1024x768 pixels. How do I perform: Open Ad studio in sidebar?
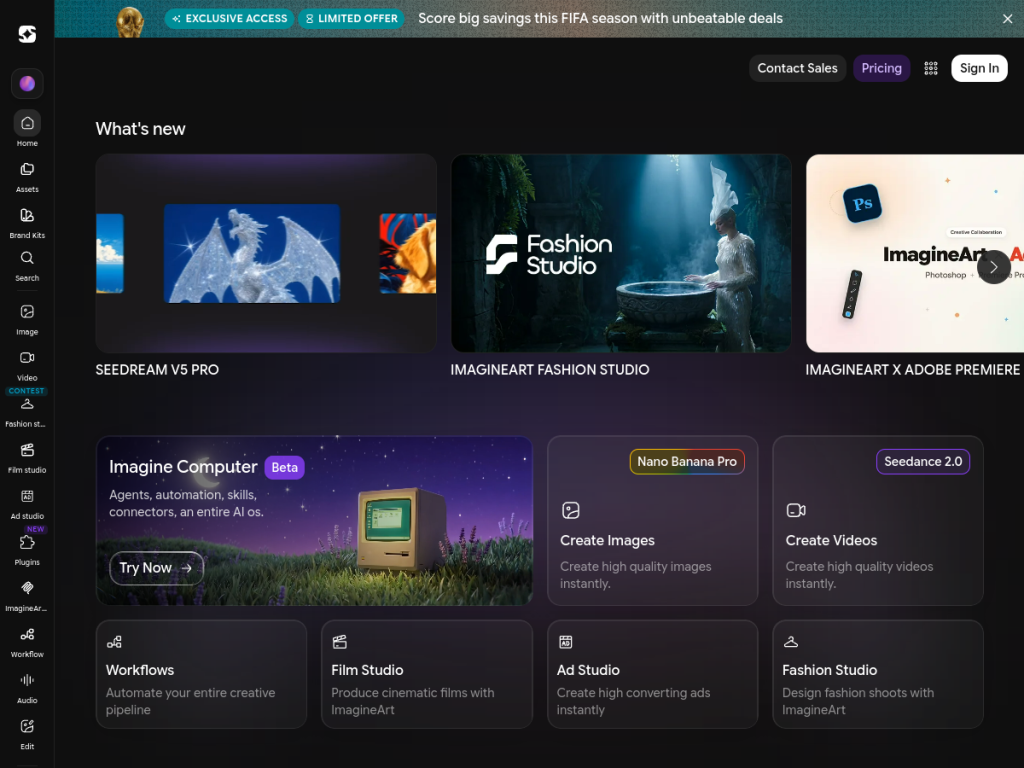coord(27,504)
